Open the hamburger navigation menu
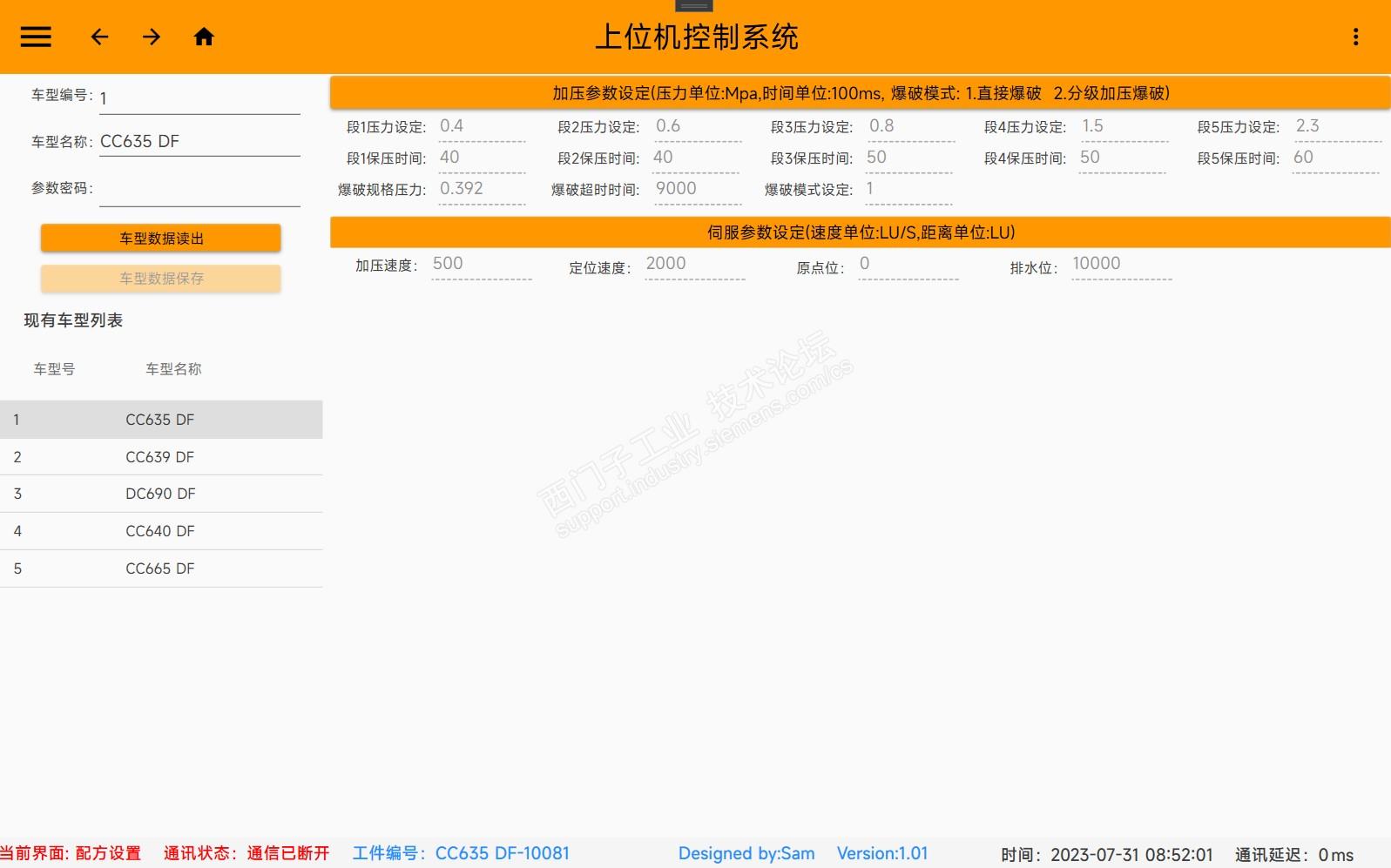 36,37
